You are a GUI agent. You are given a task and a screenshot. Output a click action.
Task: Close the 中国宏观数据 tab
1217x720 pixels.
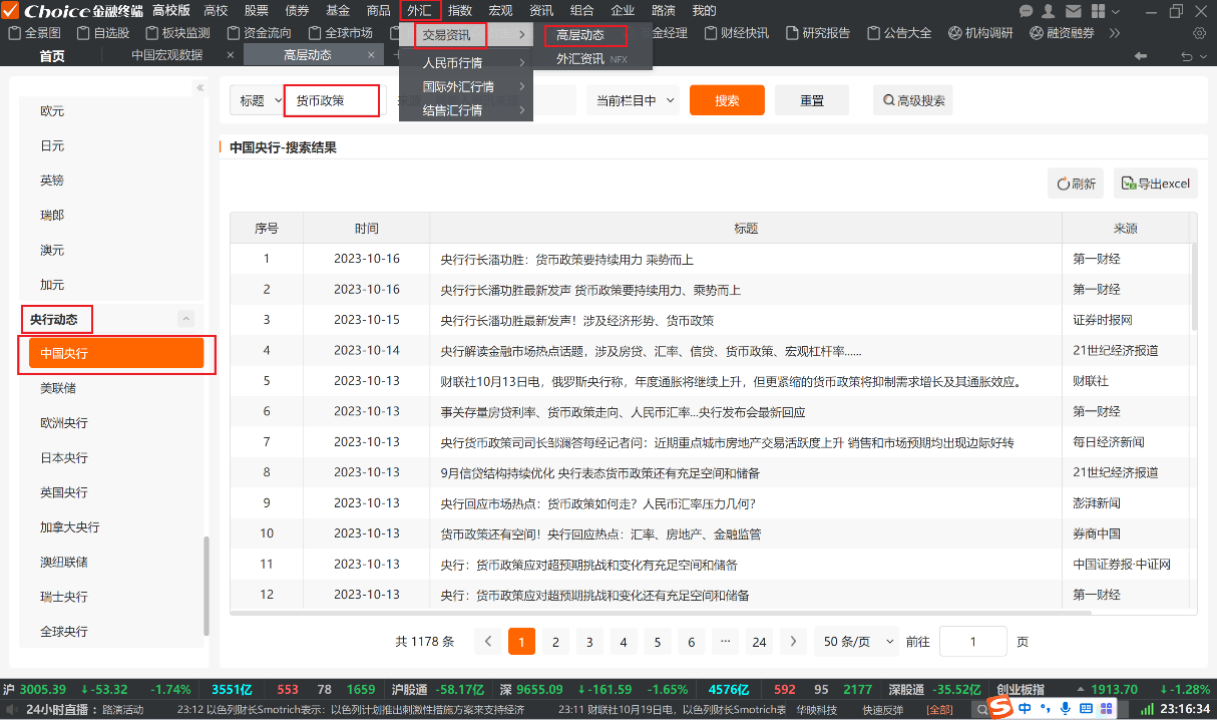[230, 55]
